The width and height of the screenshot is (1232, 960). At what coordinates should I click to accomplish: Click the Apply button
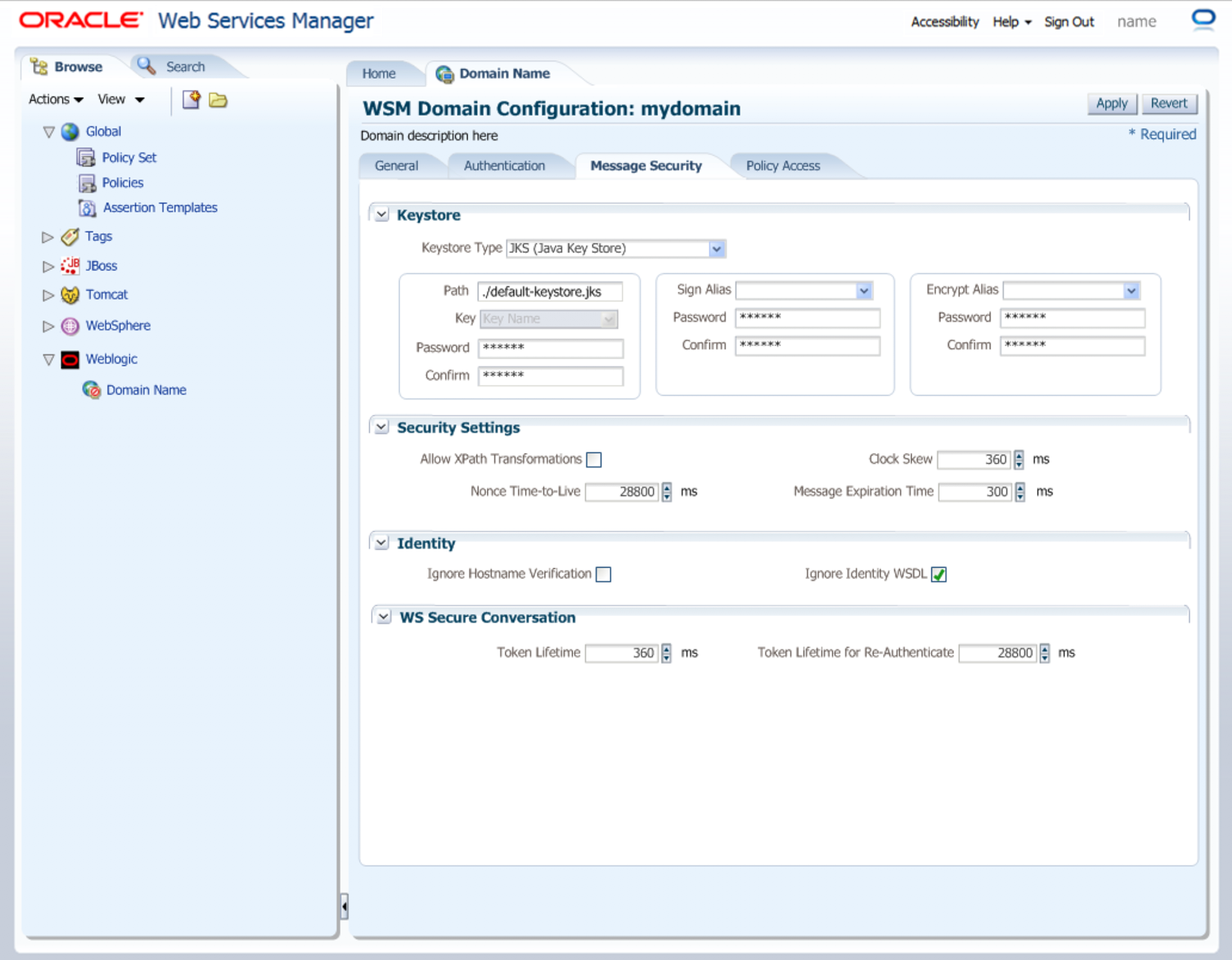[1112, 104]
